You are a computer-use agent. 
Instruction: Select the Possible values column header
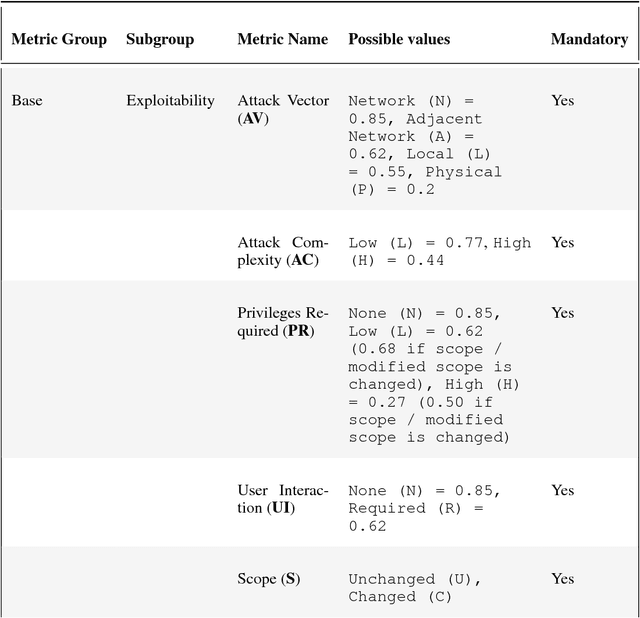pos(399,39)
